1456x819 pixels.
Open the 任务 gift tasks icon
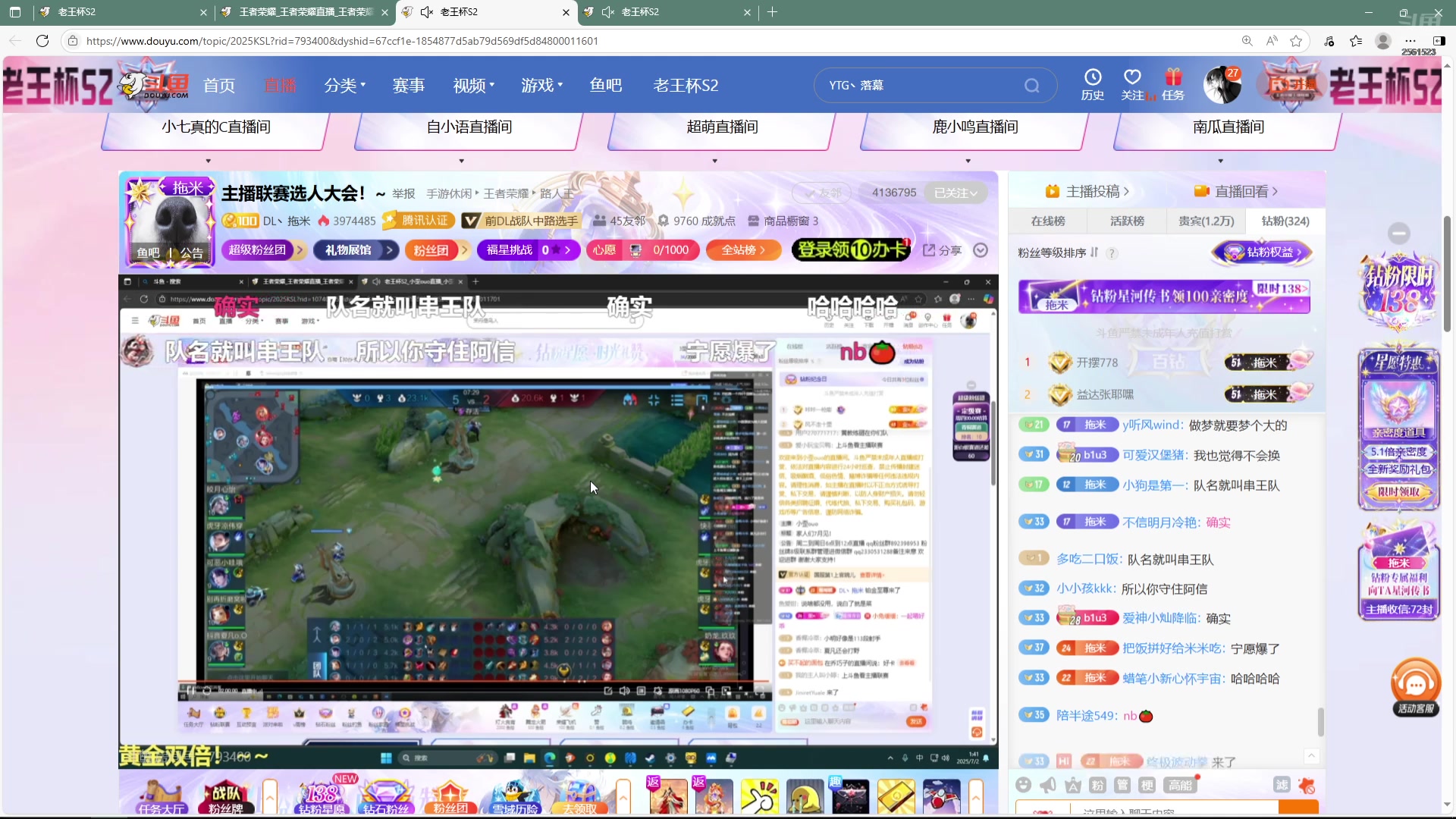coord(1173,84)
